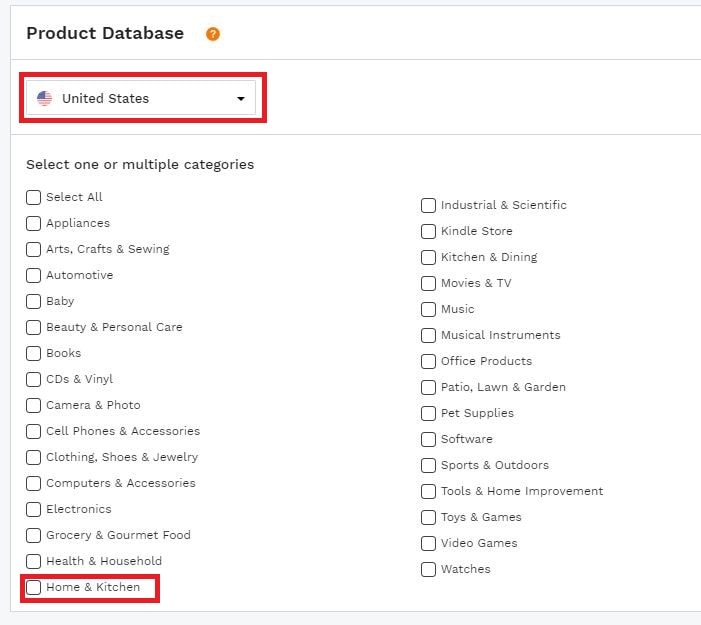The image size is (701, 625).
Task: Check the Toys & Games box
Action: [x=428, y=517]
